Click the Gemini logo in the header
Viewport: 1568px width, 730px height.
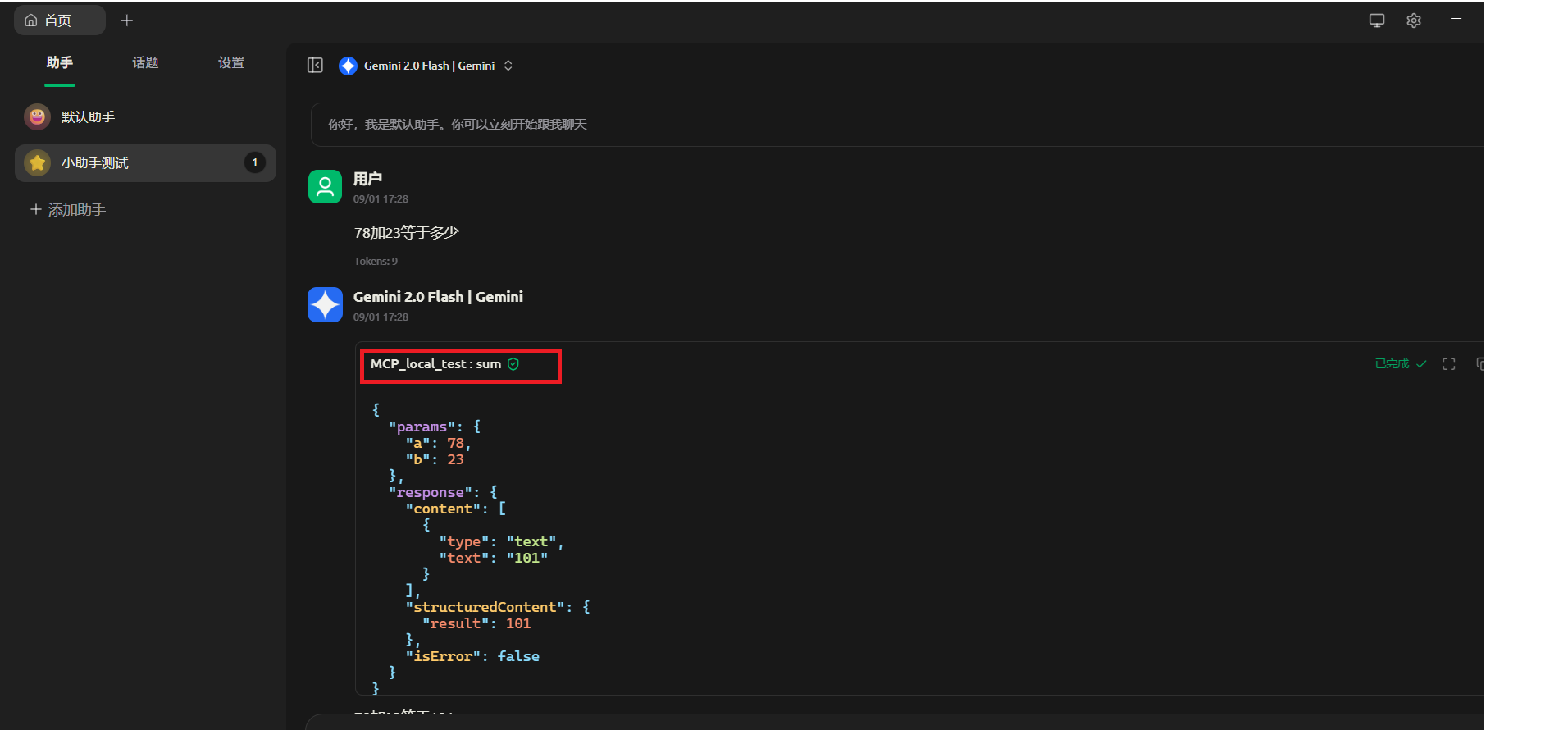(348, 66)
